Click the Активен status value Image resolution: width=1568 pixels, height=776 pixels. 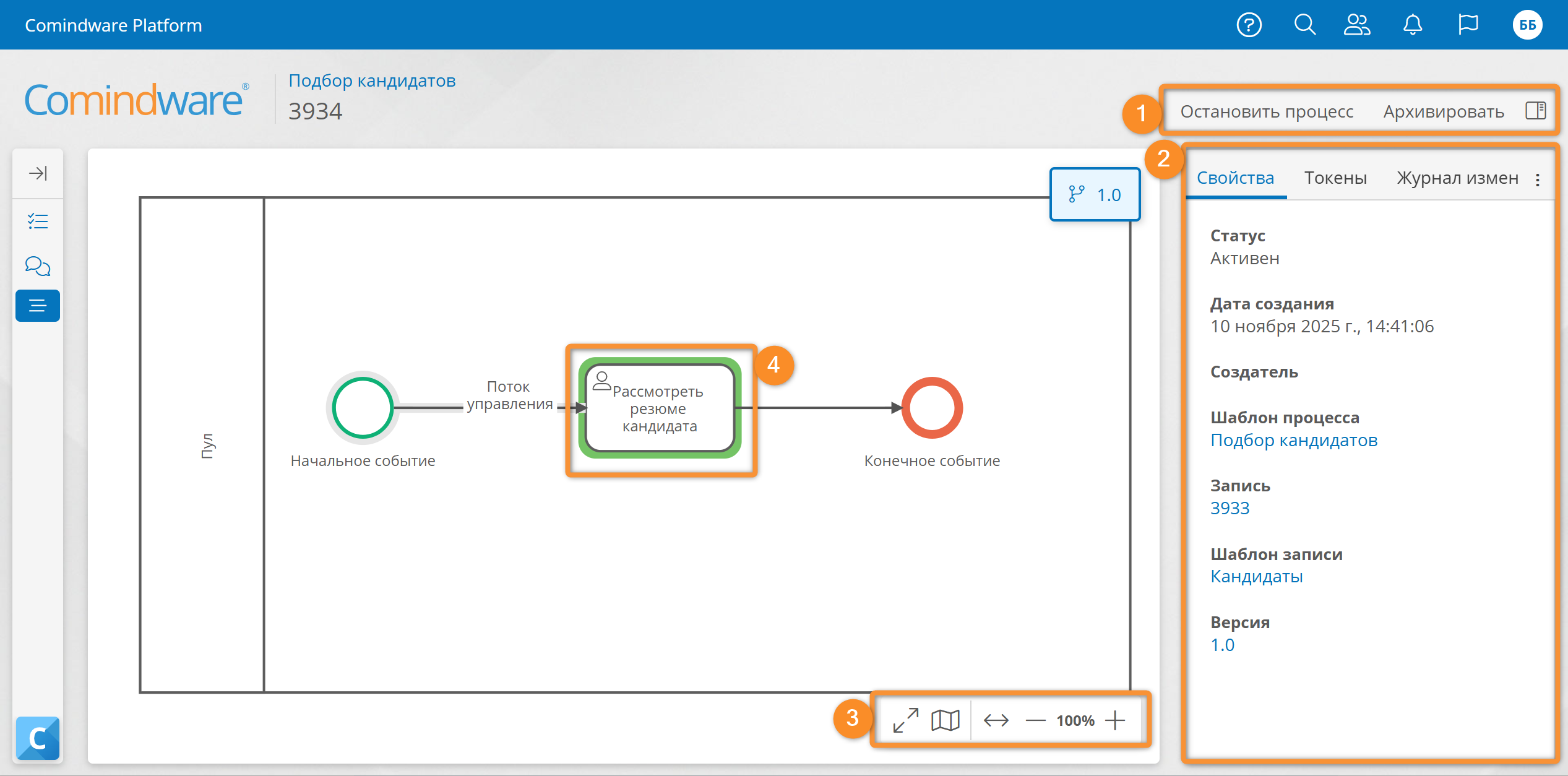[x=1244, y=259]
